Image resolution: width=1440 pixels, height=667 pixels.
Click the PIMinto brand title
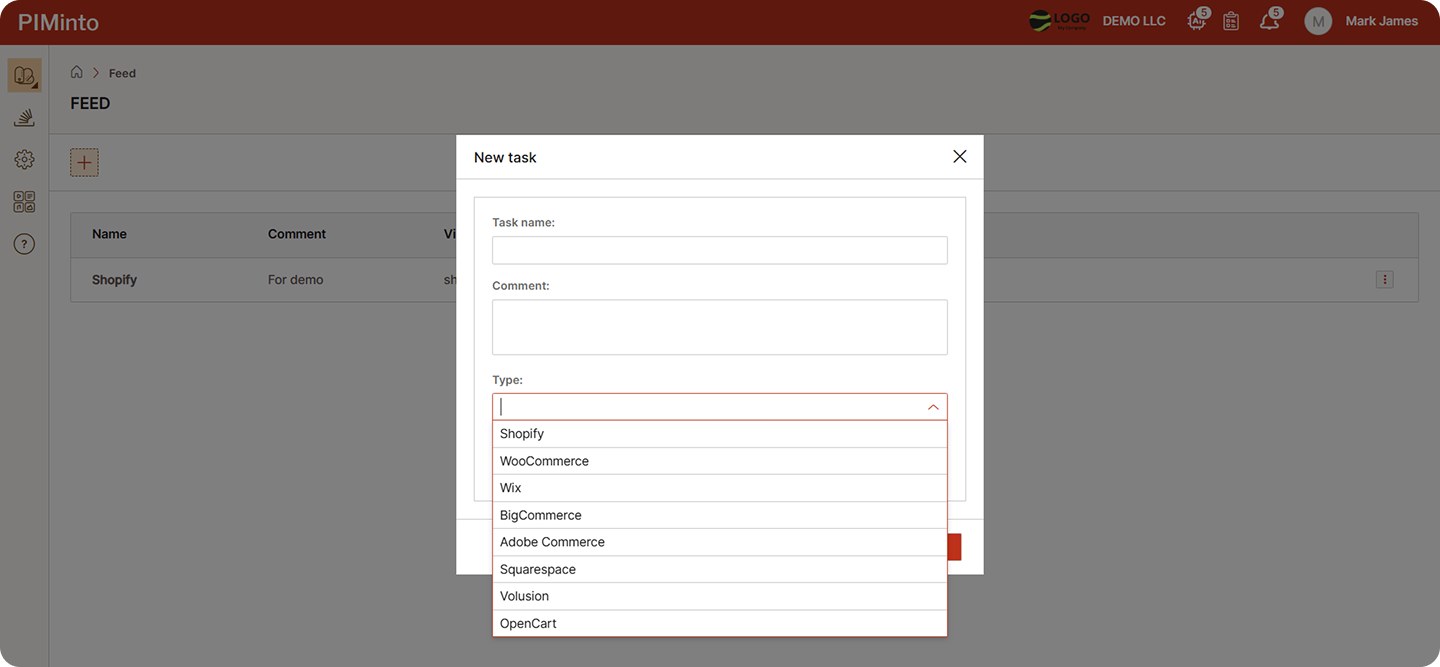tap(59, 22)
